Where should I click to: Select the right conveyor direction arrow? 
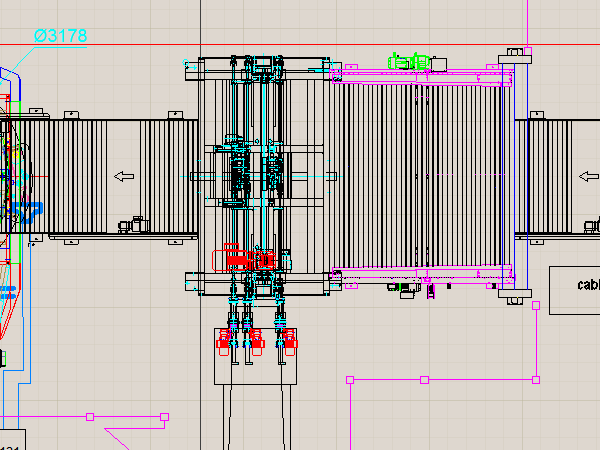pyautogui.click(x=588, y=176)
